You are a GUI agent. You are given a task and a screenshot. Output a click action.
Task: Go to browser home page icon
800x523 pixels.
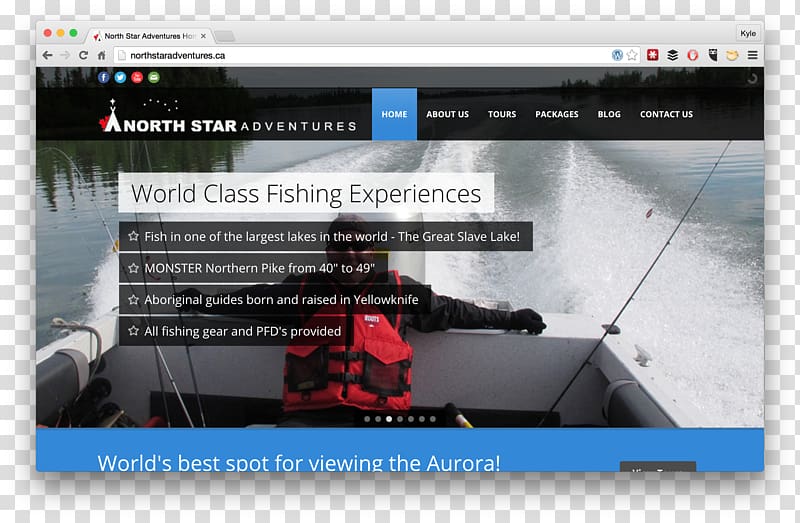coord(102,55)
